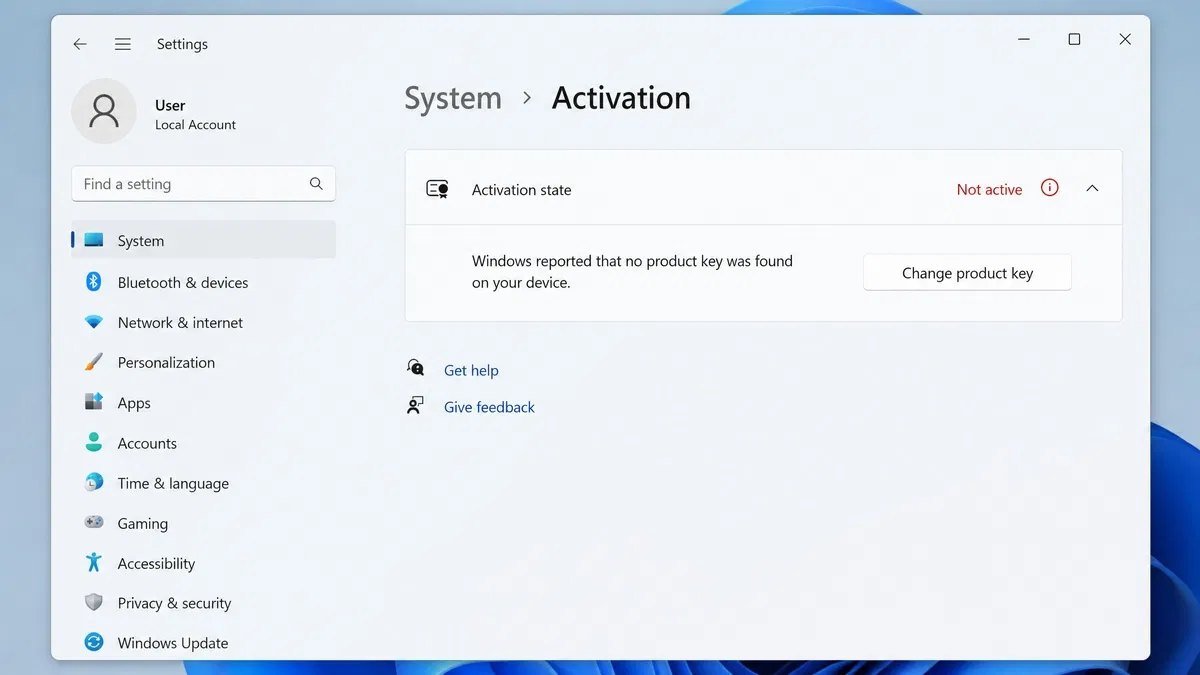This screenshot has width=1200, height=675.
Task: Click the user profile avatar
Action: pos(104,111)
